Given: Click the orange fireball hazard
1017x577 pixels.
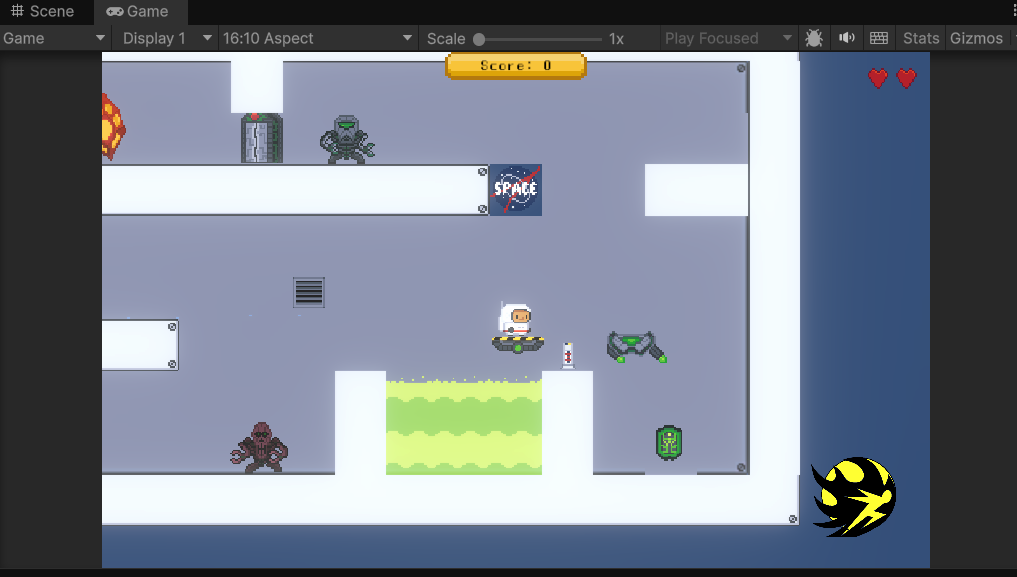Looking at the screenshot, I should pyautogui.click(x=113, y=126).
